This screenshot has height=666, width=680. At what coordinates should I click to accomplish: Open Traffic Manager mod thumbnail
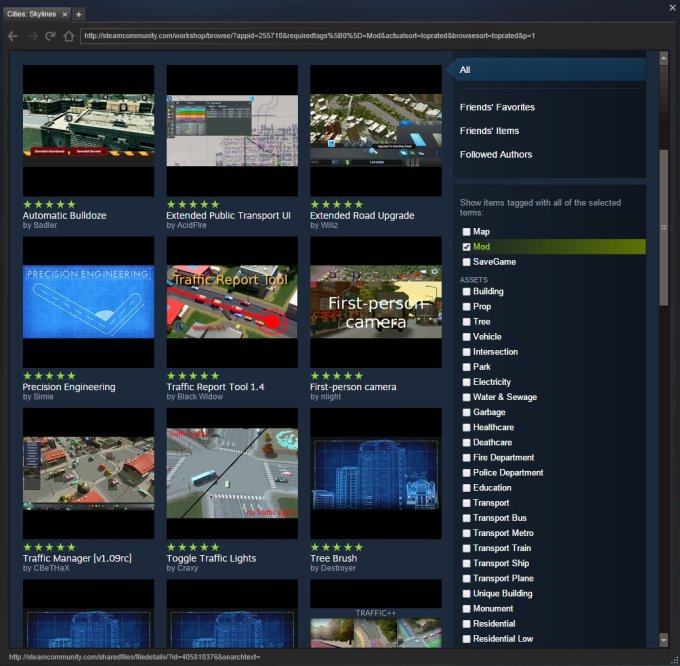tap(88, 473)
